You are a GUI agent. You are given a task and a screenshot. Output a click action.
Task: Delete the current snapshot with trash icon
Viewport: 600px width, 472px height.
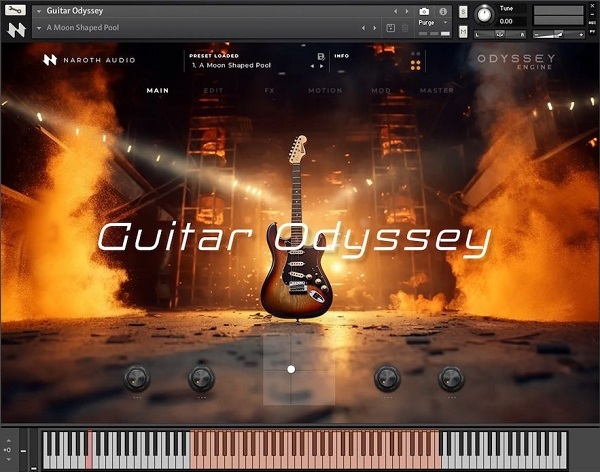(405, 28)
